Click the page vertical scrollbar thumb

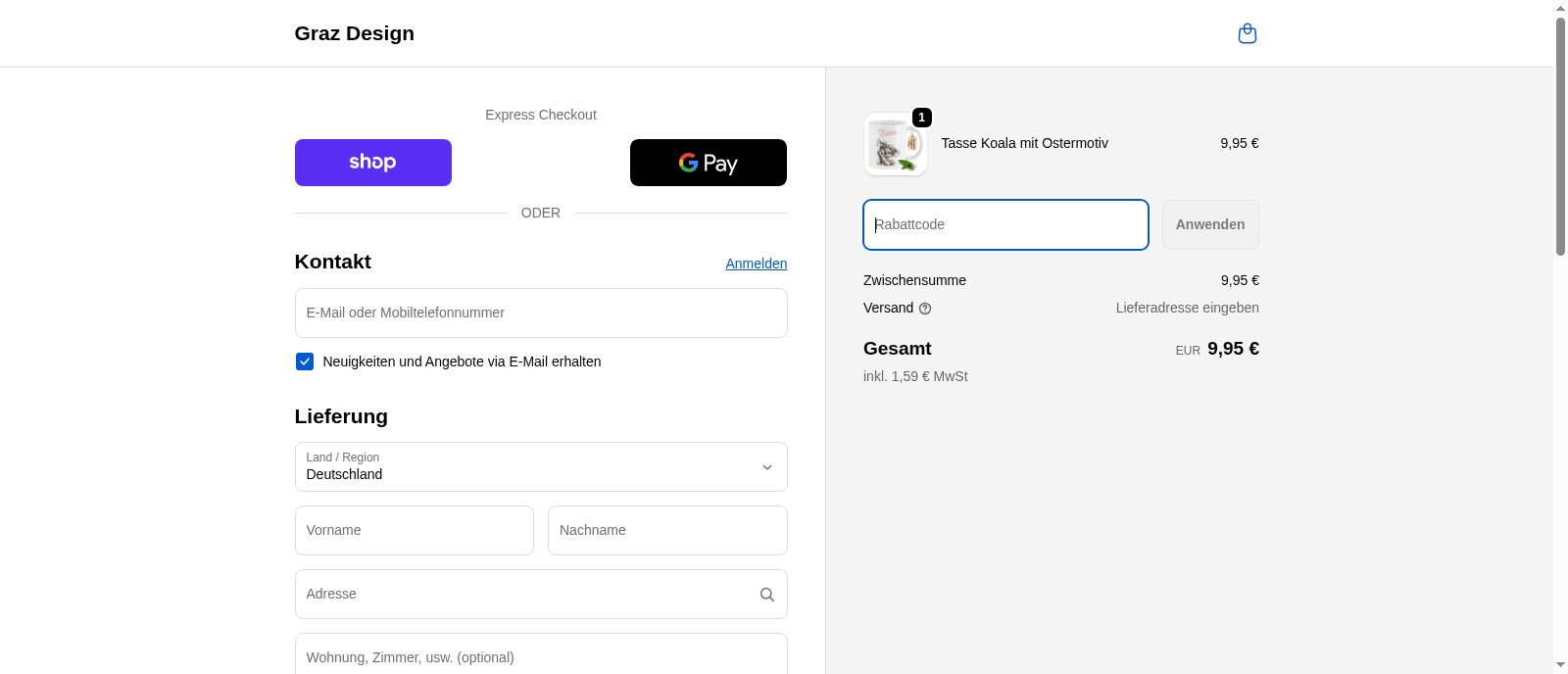coord(1560,137)
